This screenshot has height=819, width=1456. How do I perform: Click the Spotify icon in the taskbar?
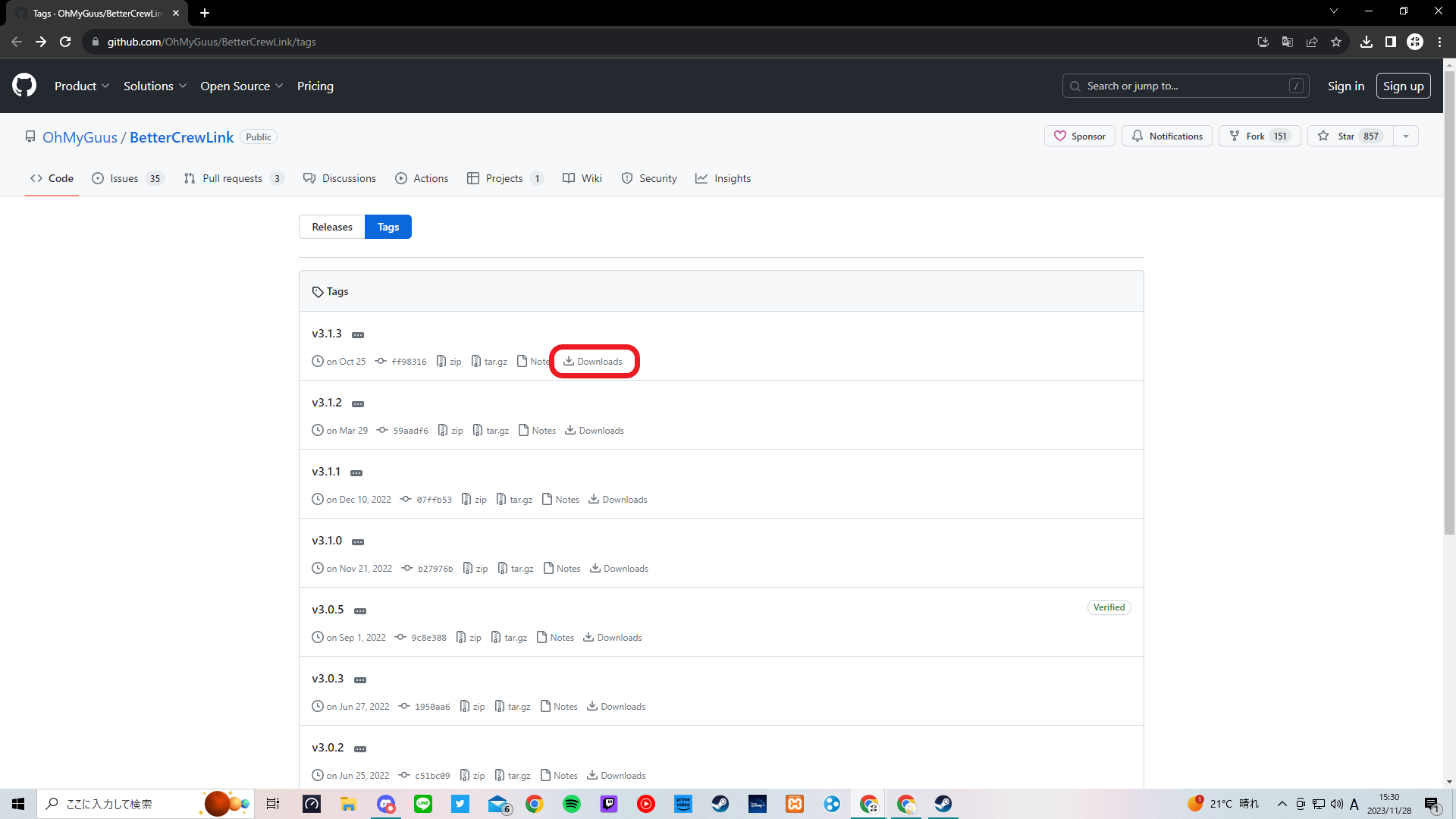click(x=572, y=804)
